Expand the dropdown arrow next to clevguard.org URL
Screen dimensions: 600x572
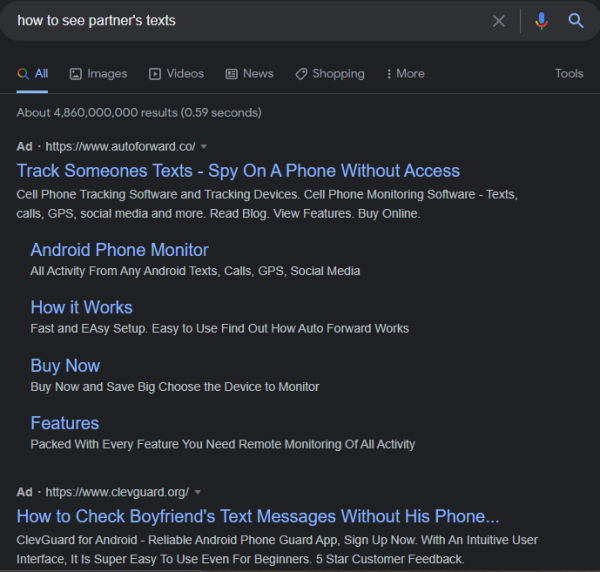click(197, 492)
